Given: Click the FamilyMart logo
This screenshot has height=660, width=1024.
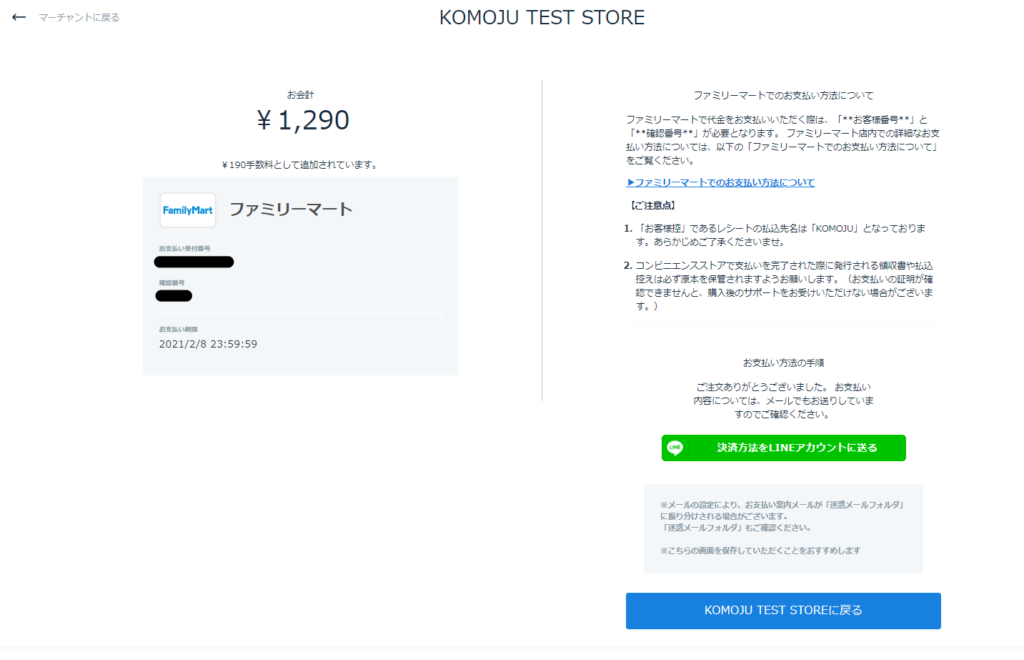Looking at the screenshot, I should point(188,210).
